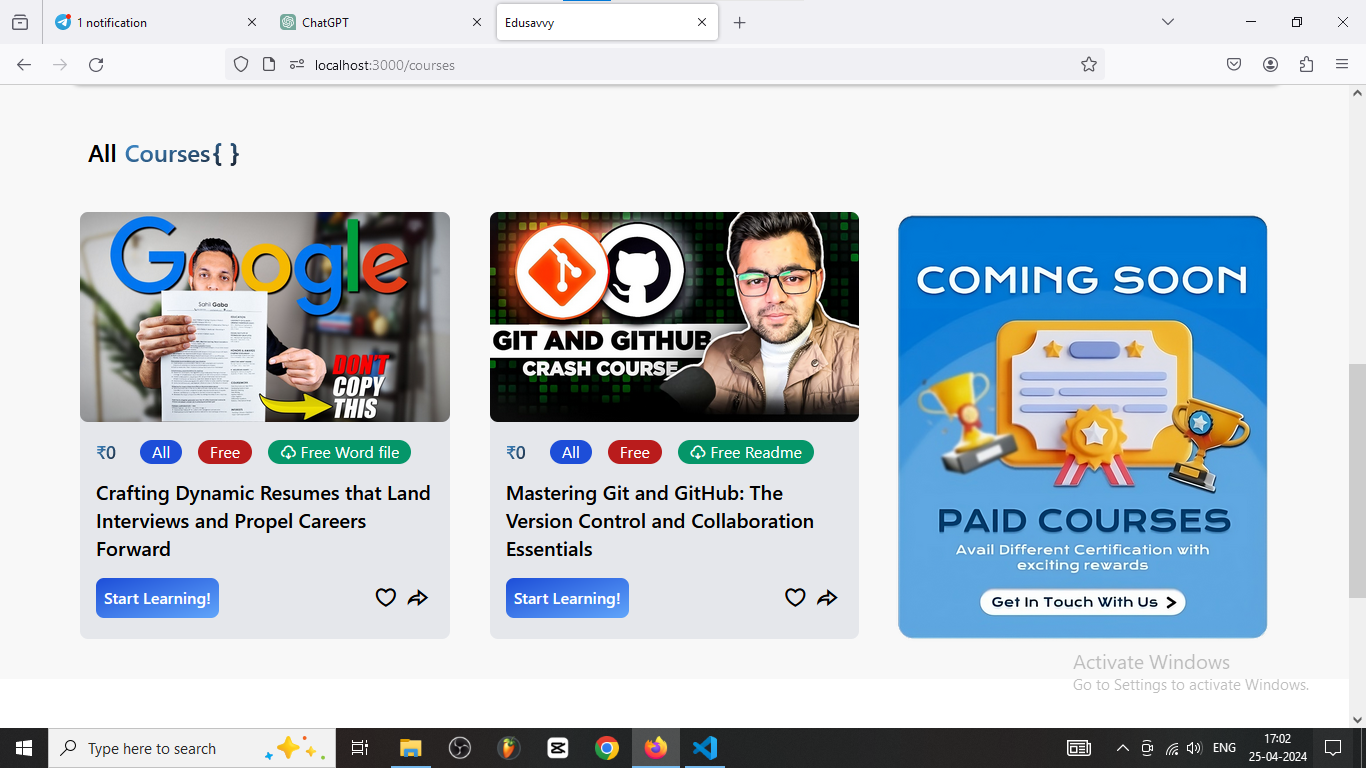Open the volume control in system tray
The image size is (1366, 768).
pos(1194,748)
